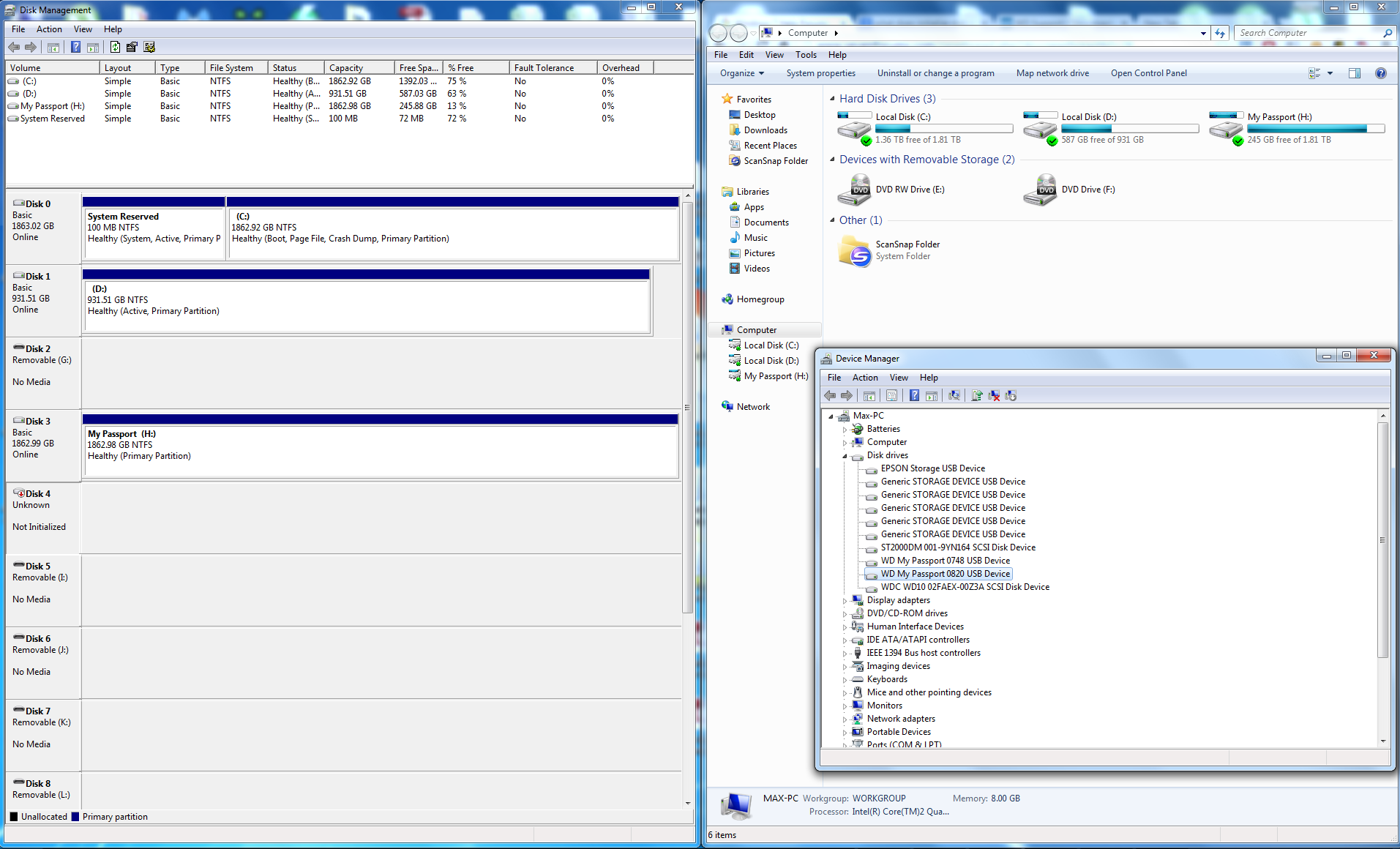Collapse Devices with Removable Storage group
This screenshot has height=849, width=1400.
click(x=832, y=160)
